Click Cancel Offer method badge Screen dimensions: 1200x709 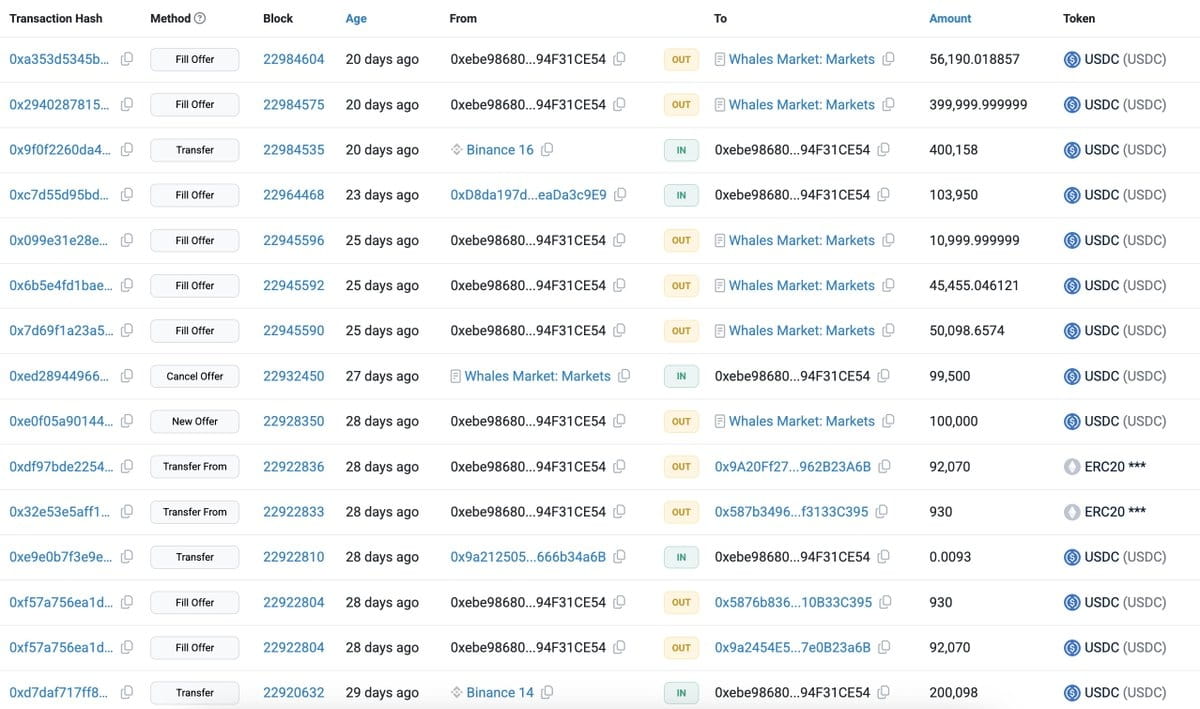(195, 376)
